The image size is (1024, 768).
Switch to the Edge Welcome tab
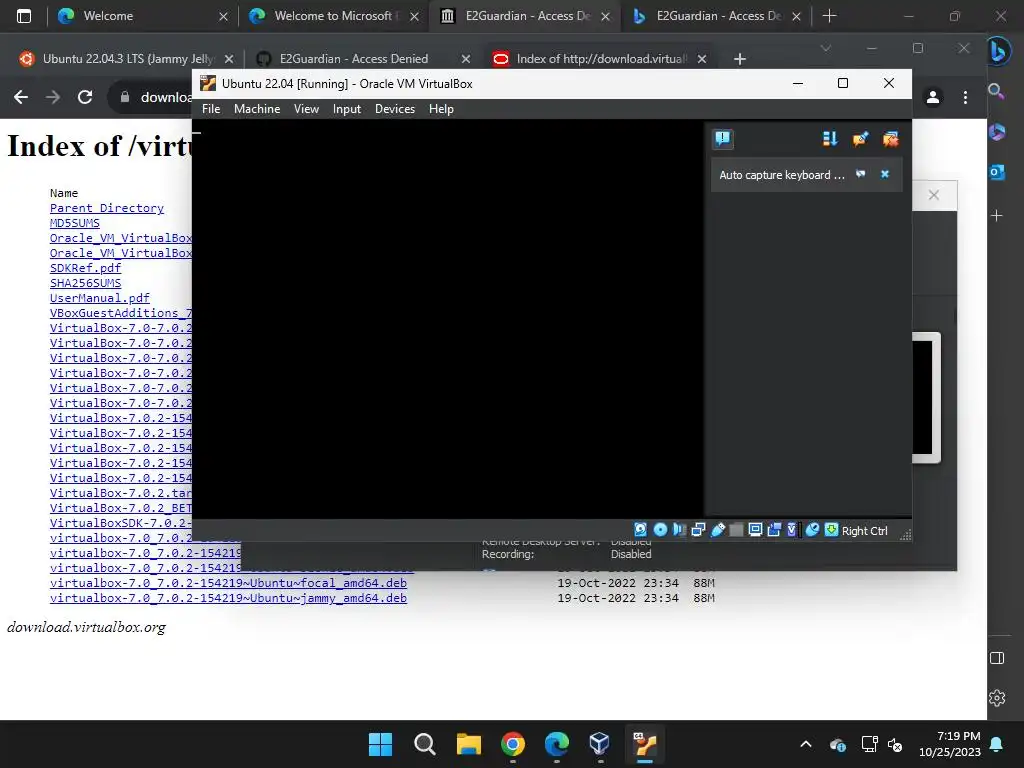[142, 16]
